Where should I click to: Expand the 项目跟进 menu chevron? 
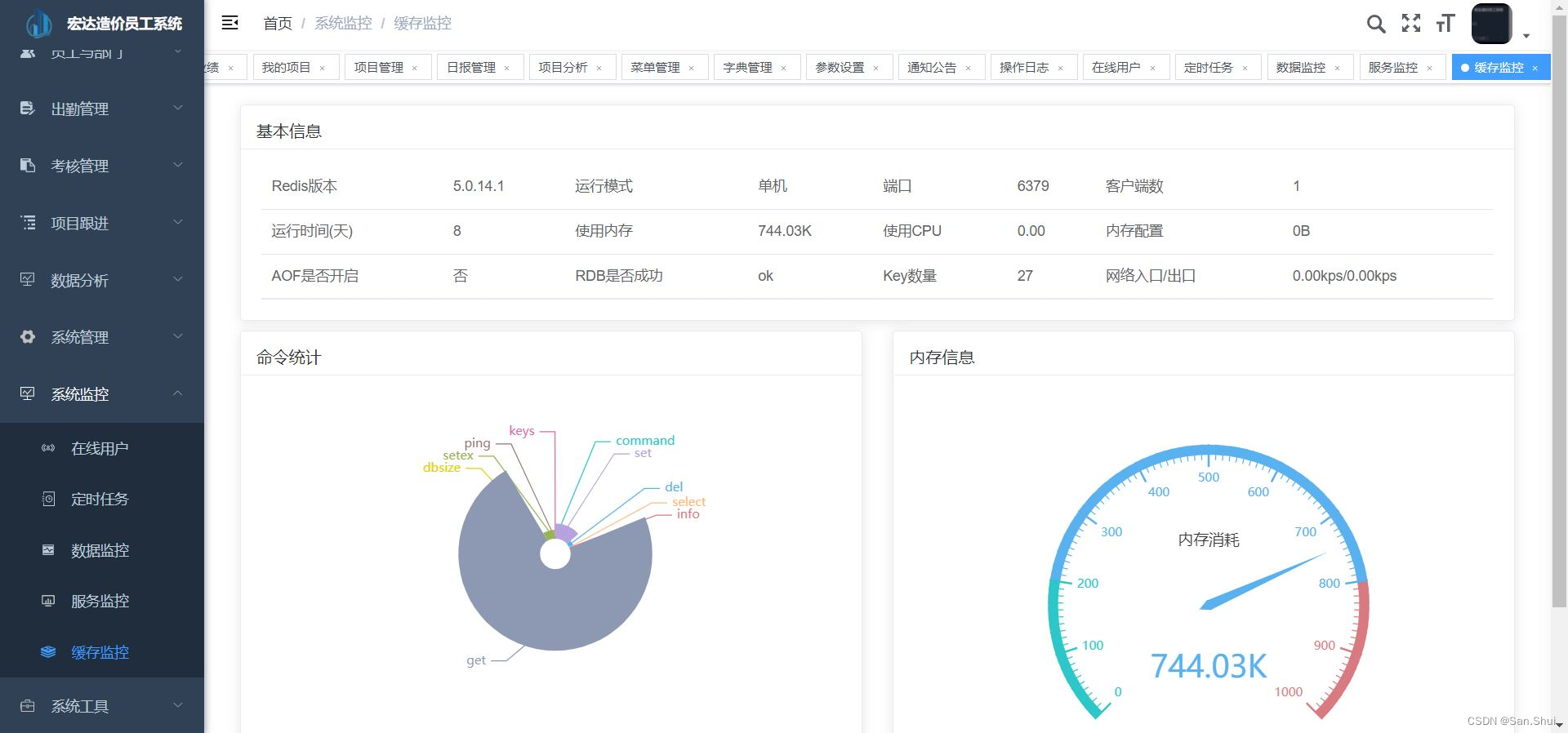178,222
